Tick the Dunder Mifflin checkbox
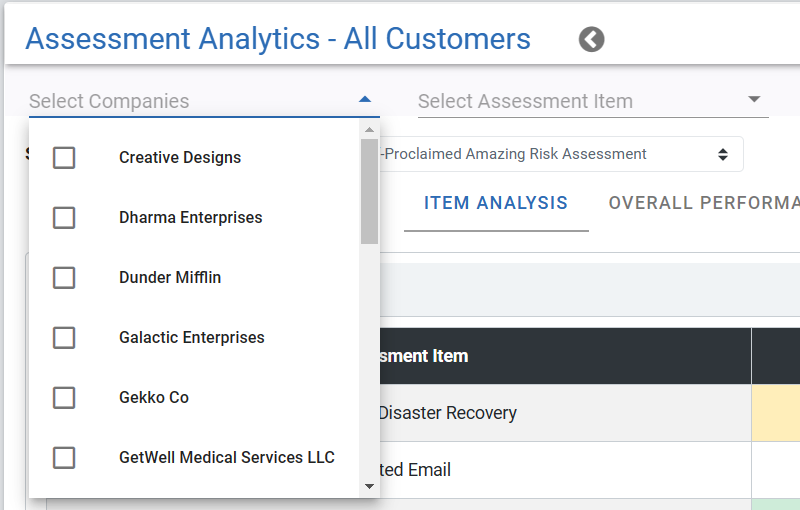The height and width of the screenshot is (510, 800). [64, 278]
